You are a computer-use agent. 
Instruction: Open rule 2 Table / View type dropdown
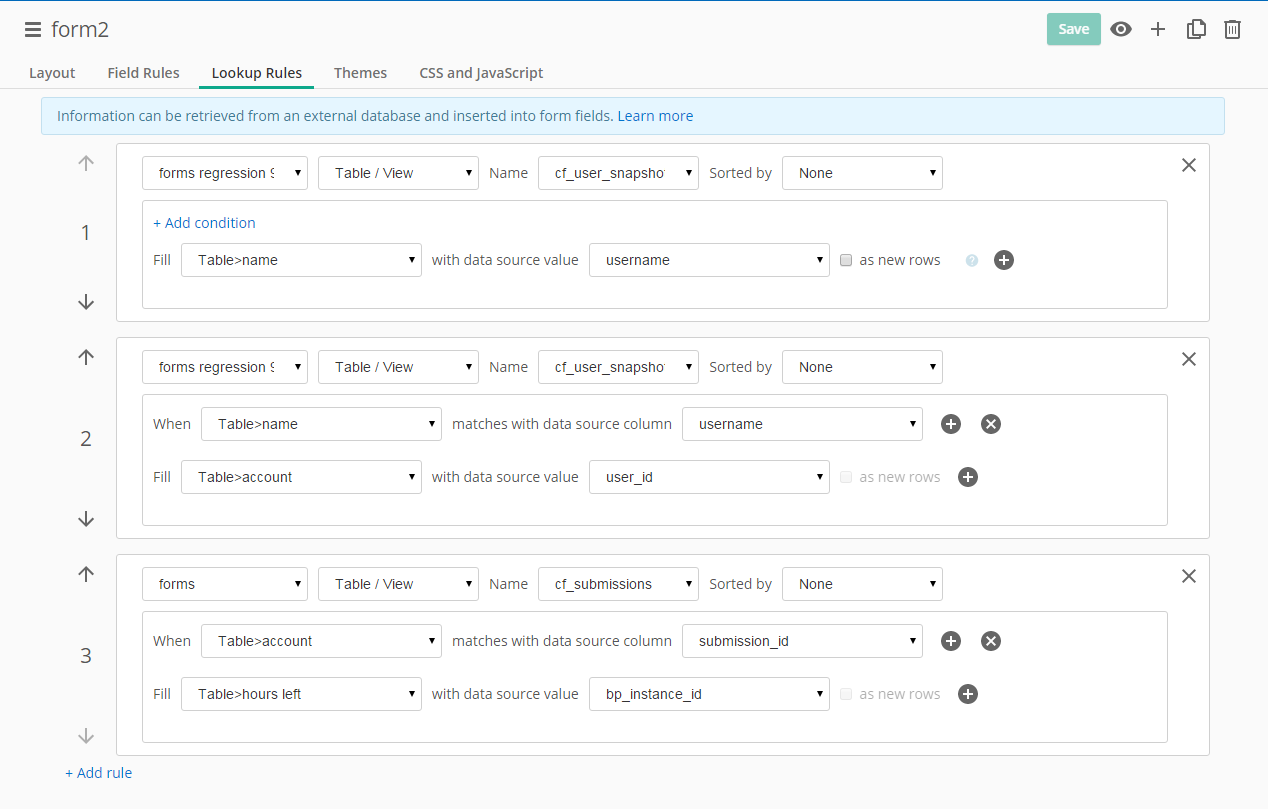398,367
